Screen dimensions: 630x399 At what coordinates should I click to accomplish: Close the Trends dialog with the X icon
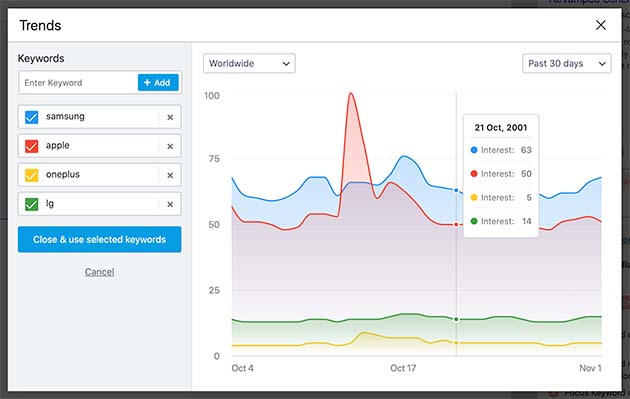click(x=601, y=25)
